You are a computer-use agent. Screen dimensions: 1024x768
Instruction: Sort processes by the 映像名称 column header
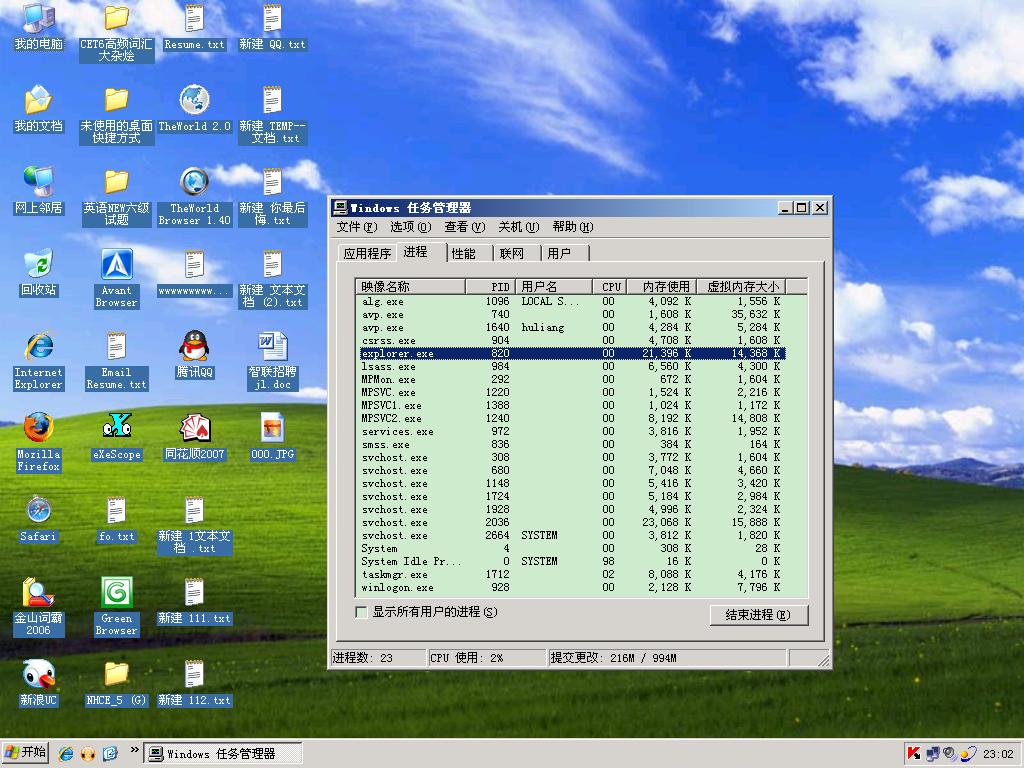411,287
